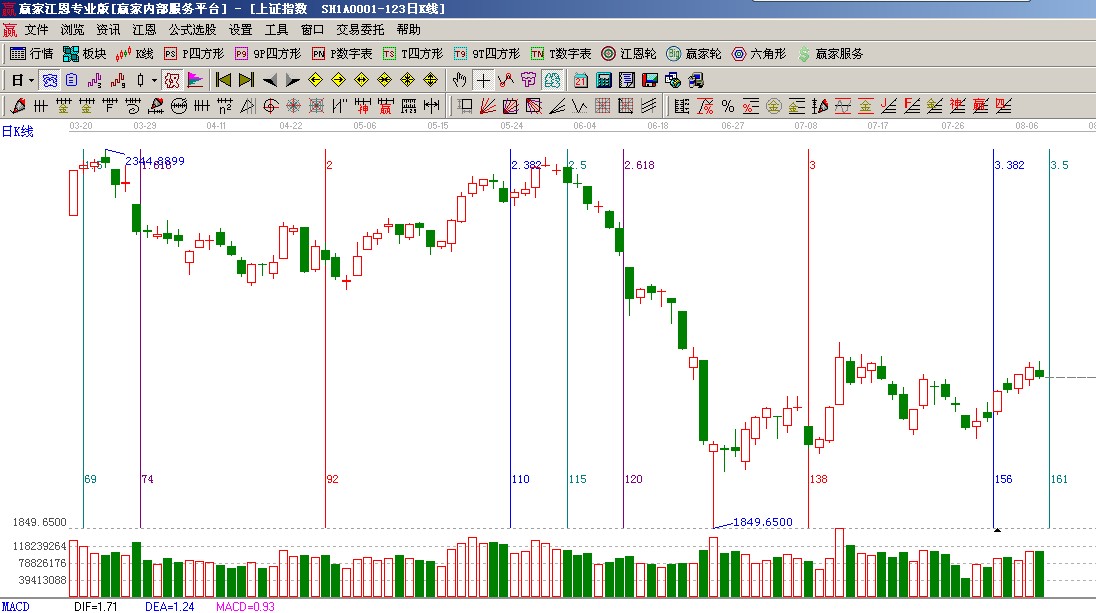Click the 赢家服务 button
The width and height of the screenshot is (1096, 613).
pos(830,54)
